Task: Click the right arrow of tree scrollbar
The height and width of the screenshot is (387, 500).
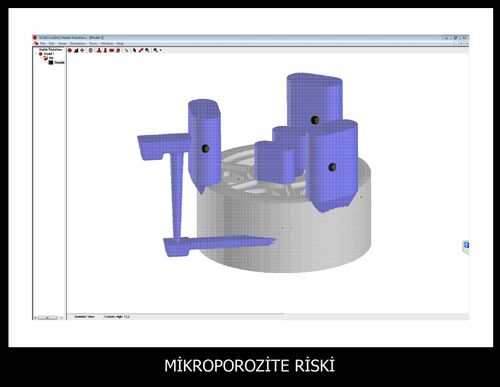Action: pyautogui.click(x=62, y=318)
